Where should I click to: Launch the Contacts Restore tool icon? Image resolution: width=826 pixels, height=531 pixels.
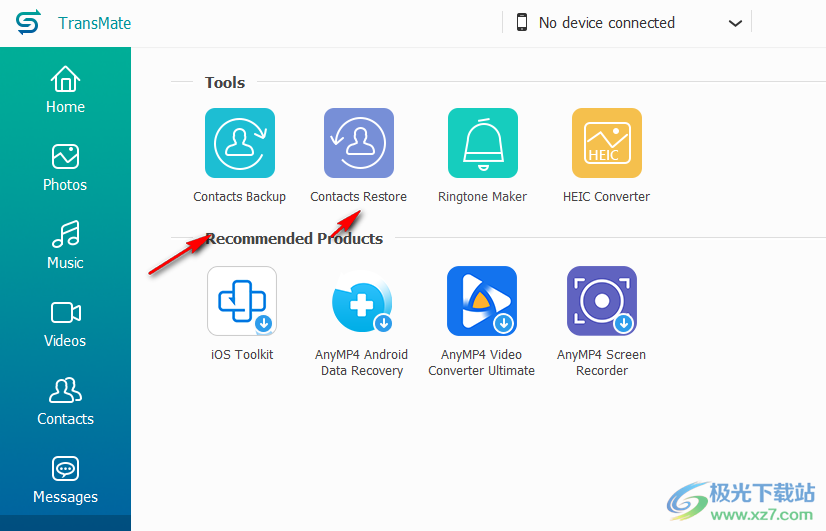(x=359, y=143)
